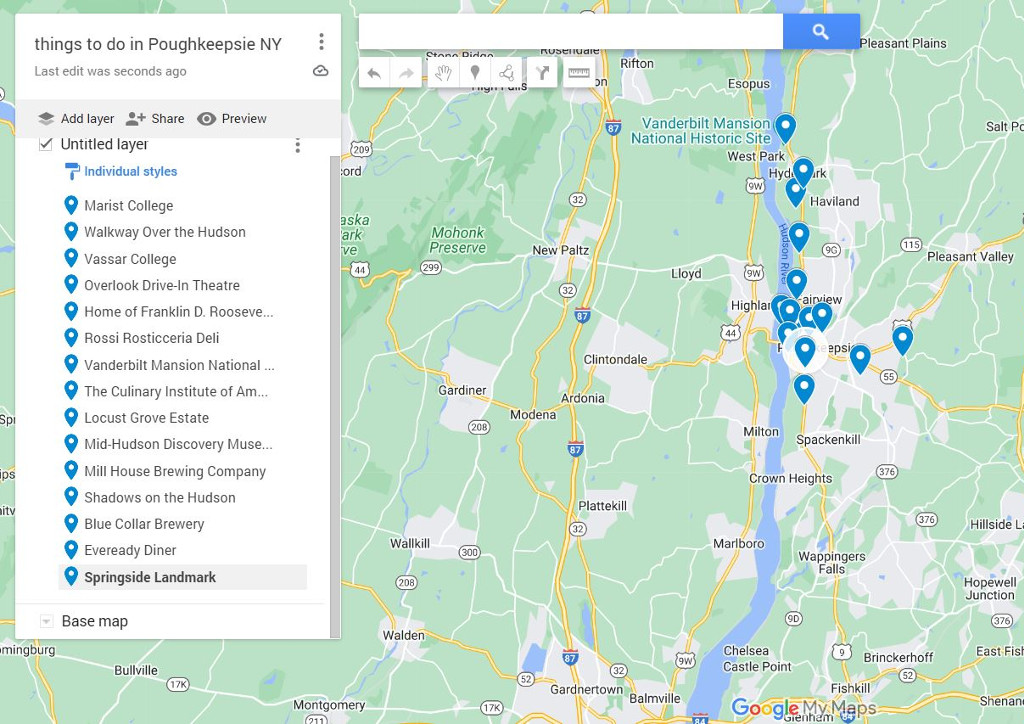Click pin icon beside Locust Grove Estate

[71, 417]
